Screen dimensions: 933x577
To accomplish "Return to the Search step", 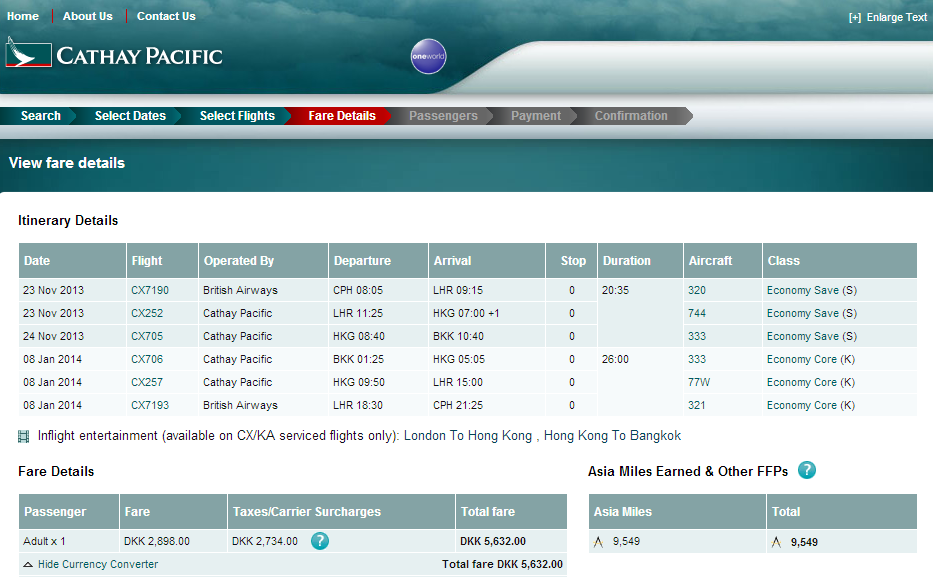I will [x=41, y=116].
